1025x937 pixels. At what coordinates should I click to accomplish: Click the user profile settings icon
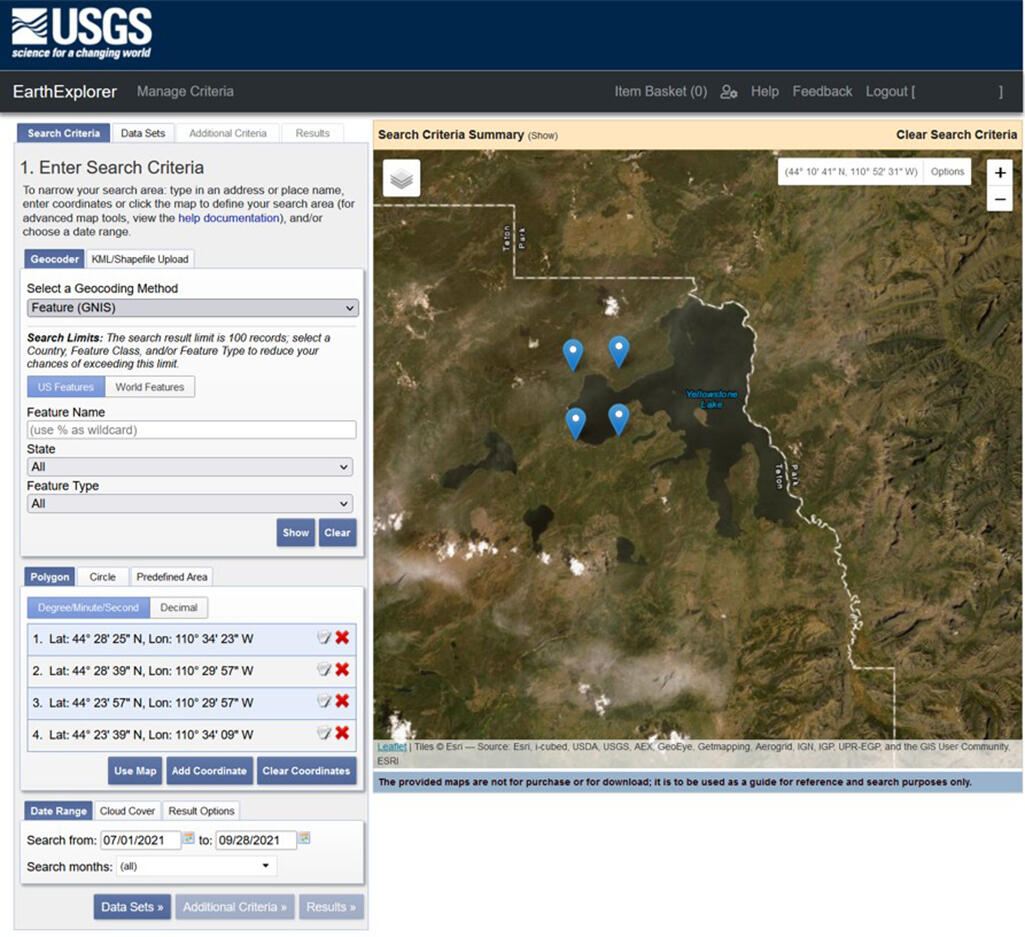point(729,92)
